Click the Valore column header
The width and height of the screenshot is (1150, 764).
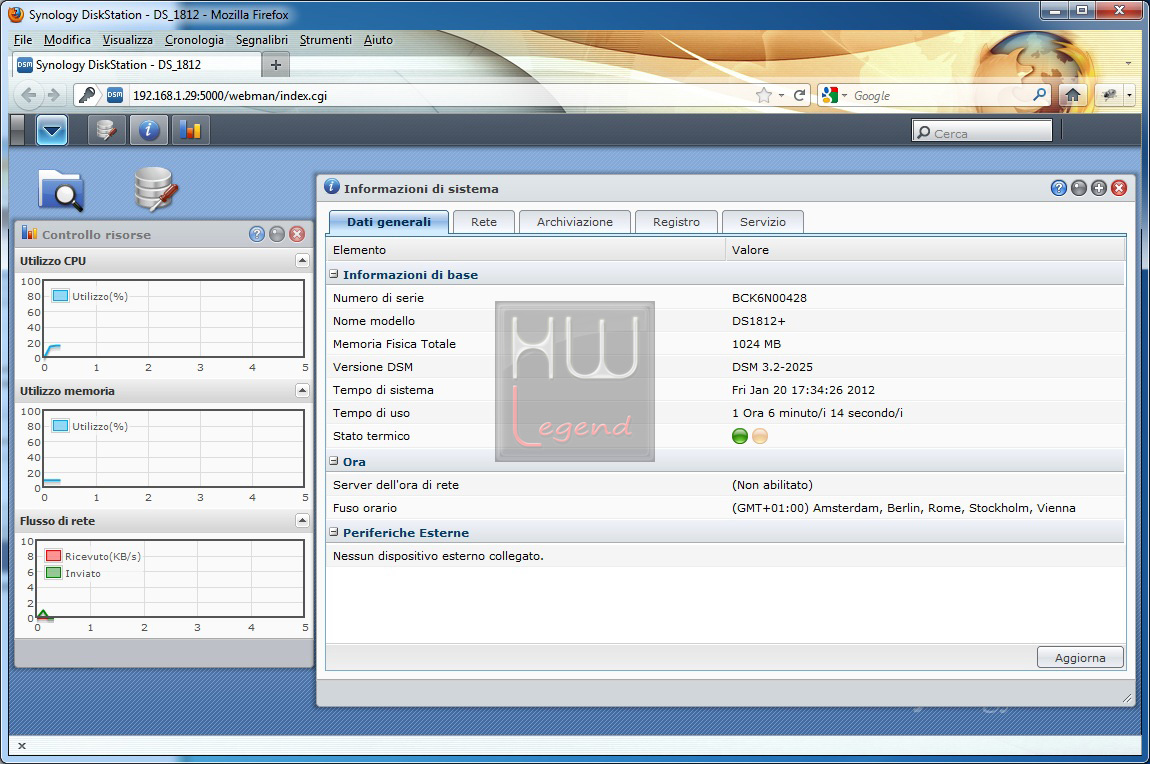coord(926,249)
